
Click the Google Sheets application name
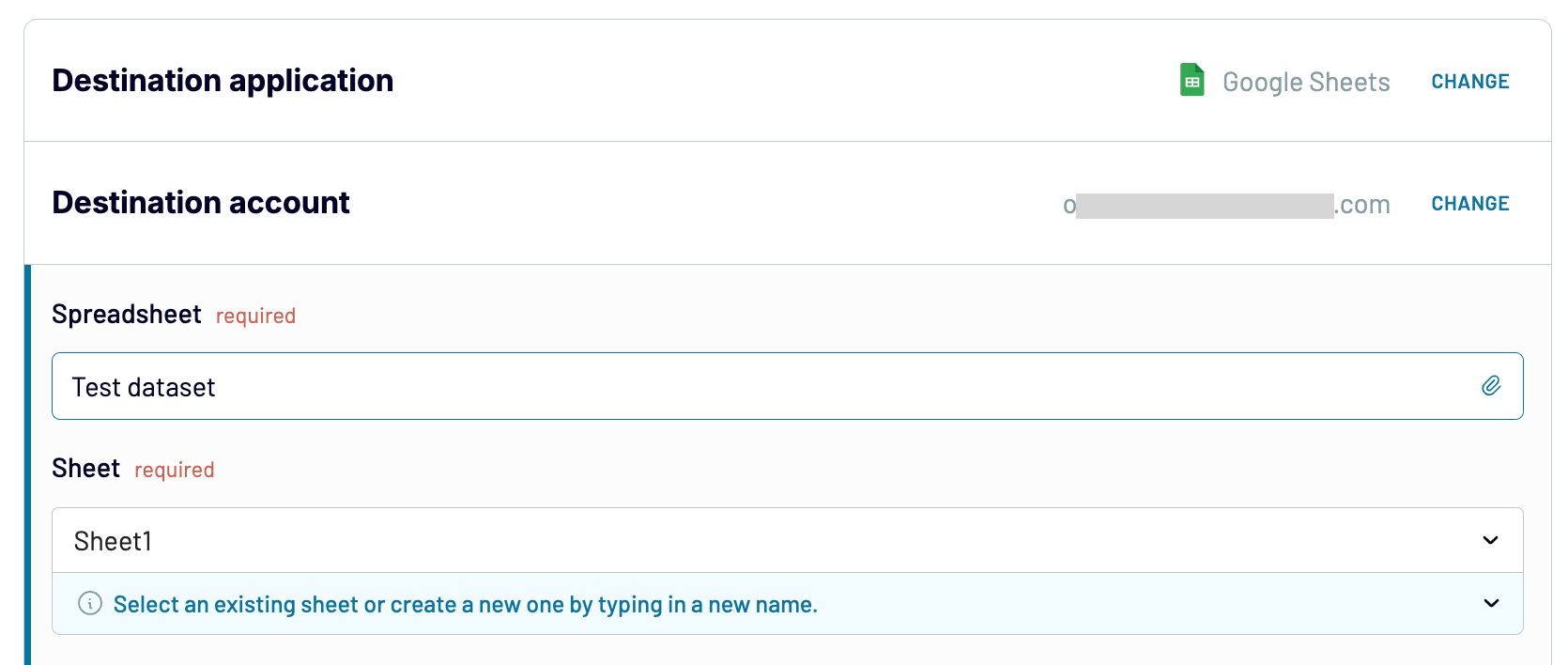coord(1305,83)
